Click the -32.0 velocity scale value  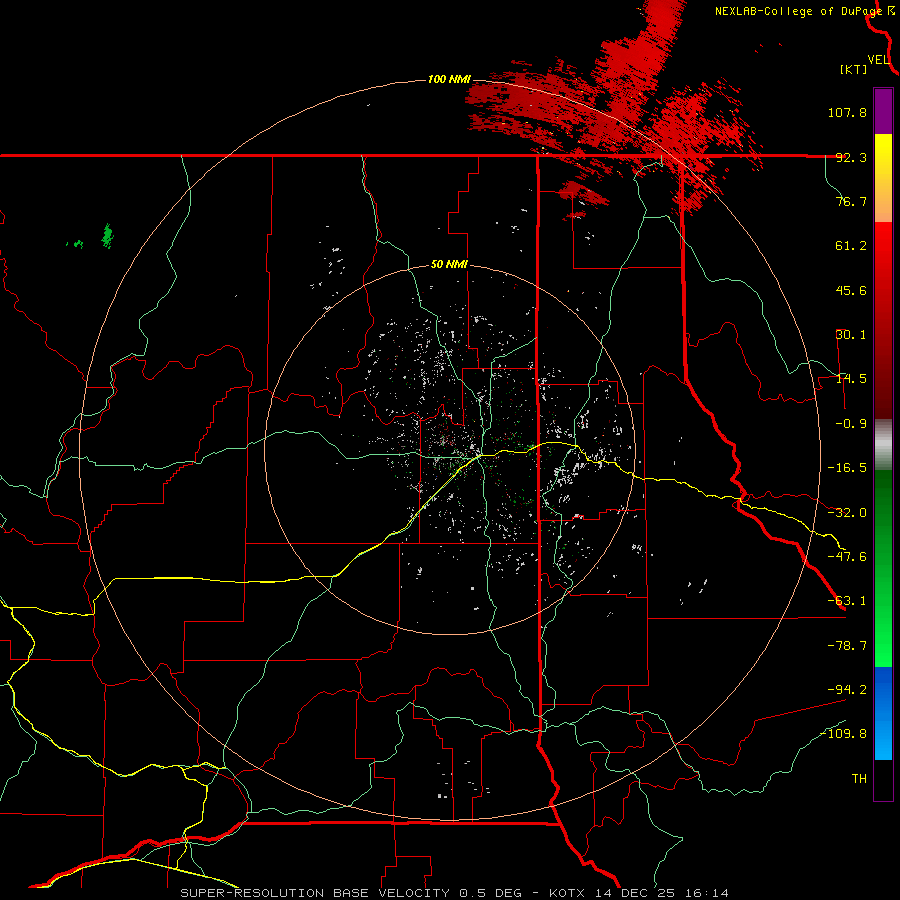tap(847, 513)
